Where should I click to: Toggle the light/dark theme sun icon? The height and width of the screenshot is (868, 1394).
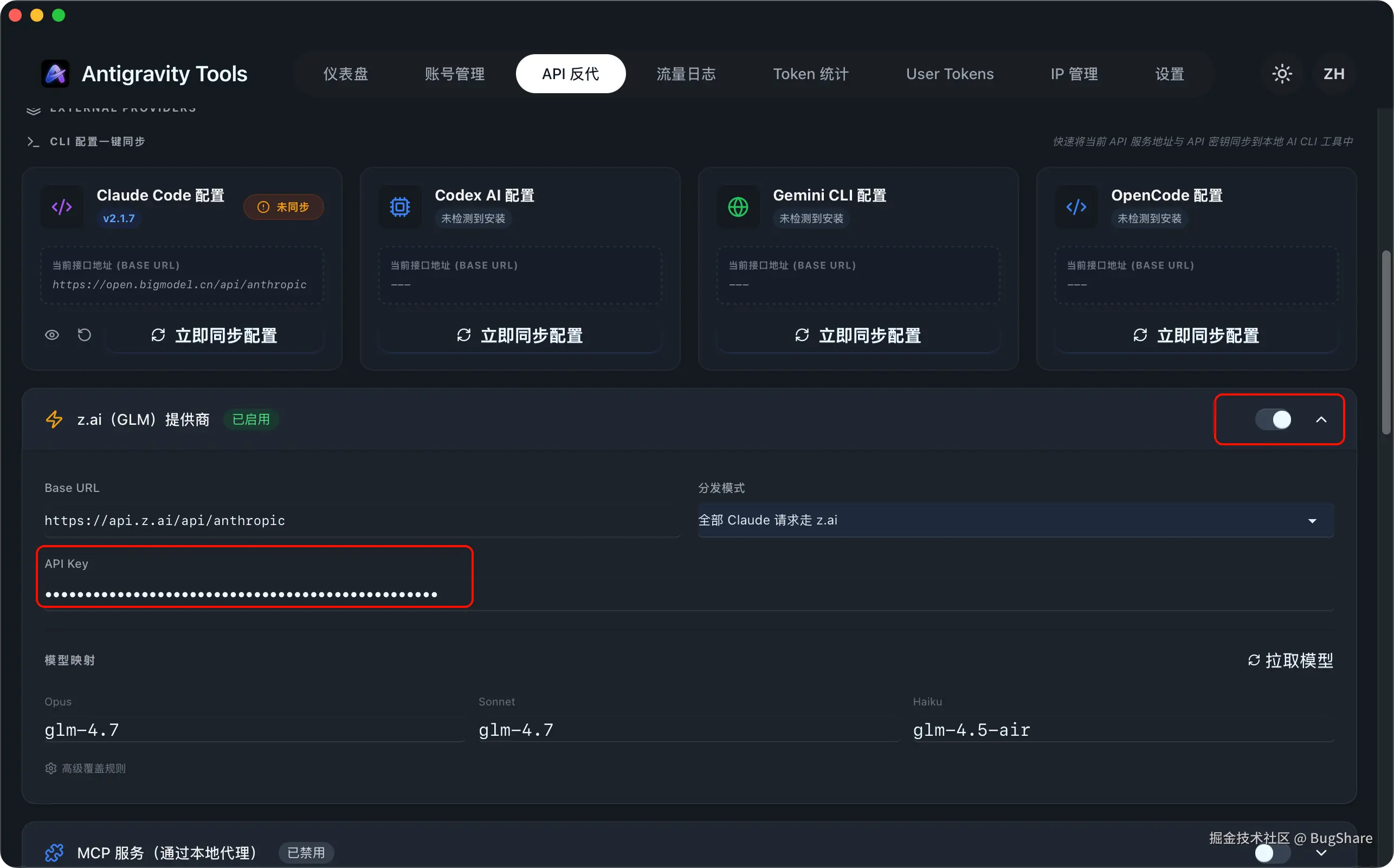(x=1281, y=74)
